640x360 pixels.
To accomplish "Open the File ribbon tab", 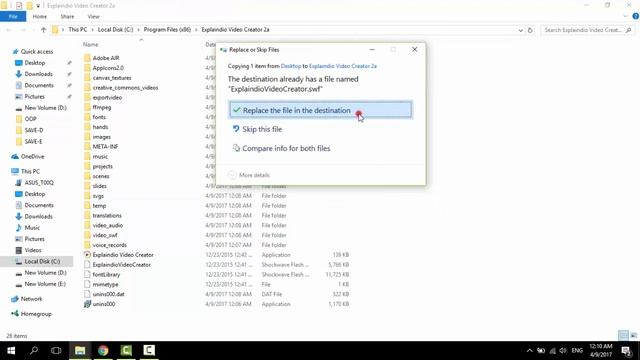I will pyautogui.click(x=13, y=17).
